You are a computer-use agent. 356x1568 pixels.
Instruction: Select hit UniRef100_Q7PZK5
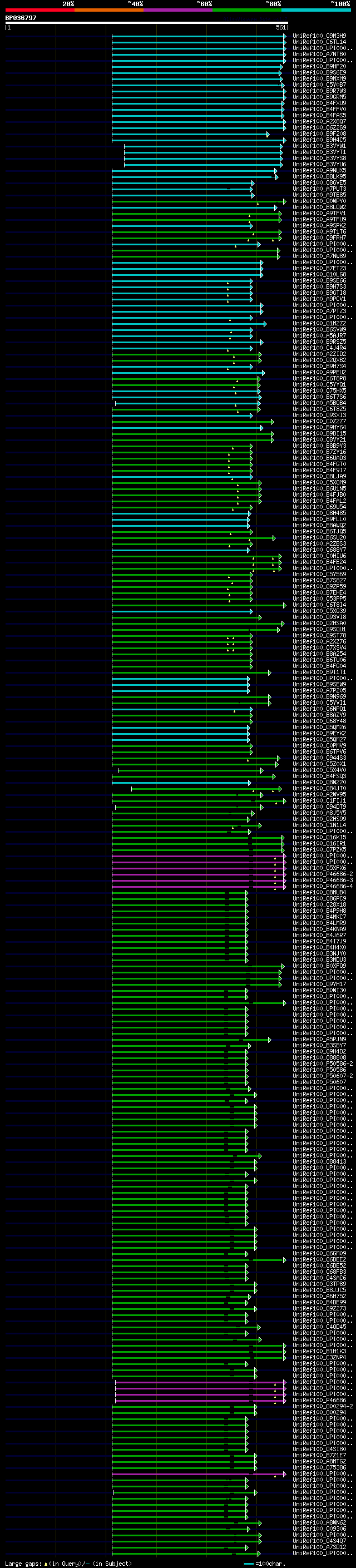tap(319, 850)
